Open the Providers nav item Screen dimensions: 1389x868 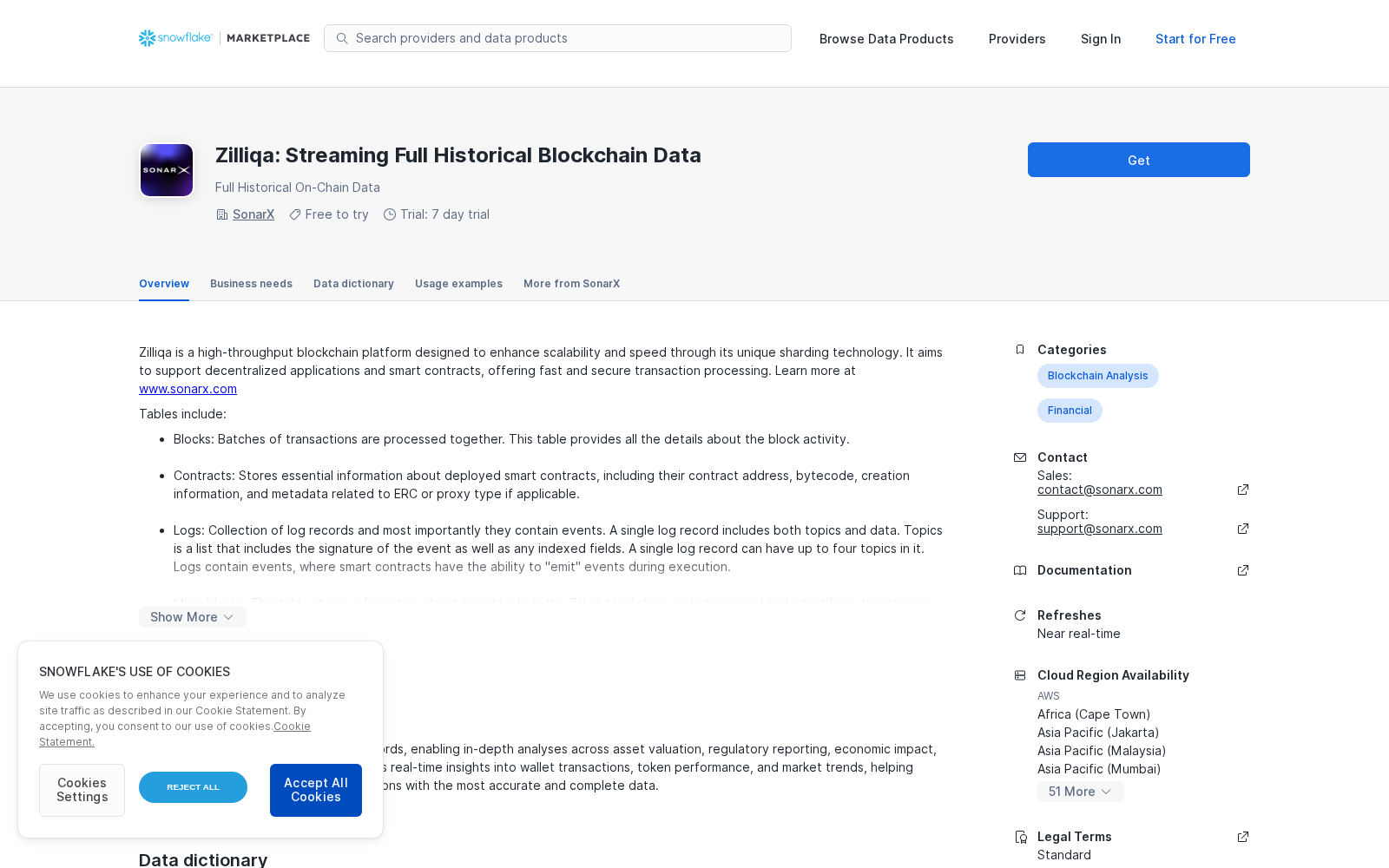coord(1017,39)
